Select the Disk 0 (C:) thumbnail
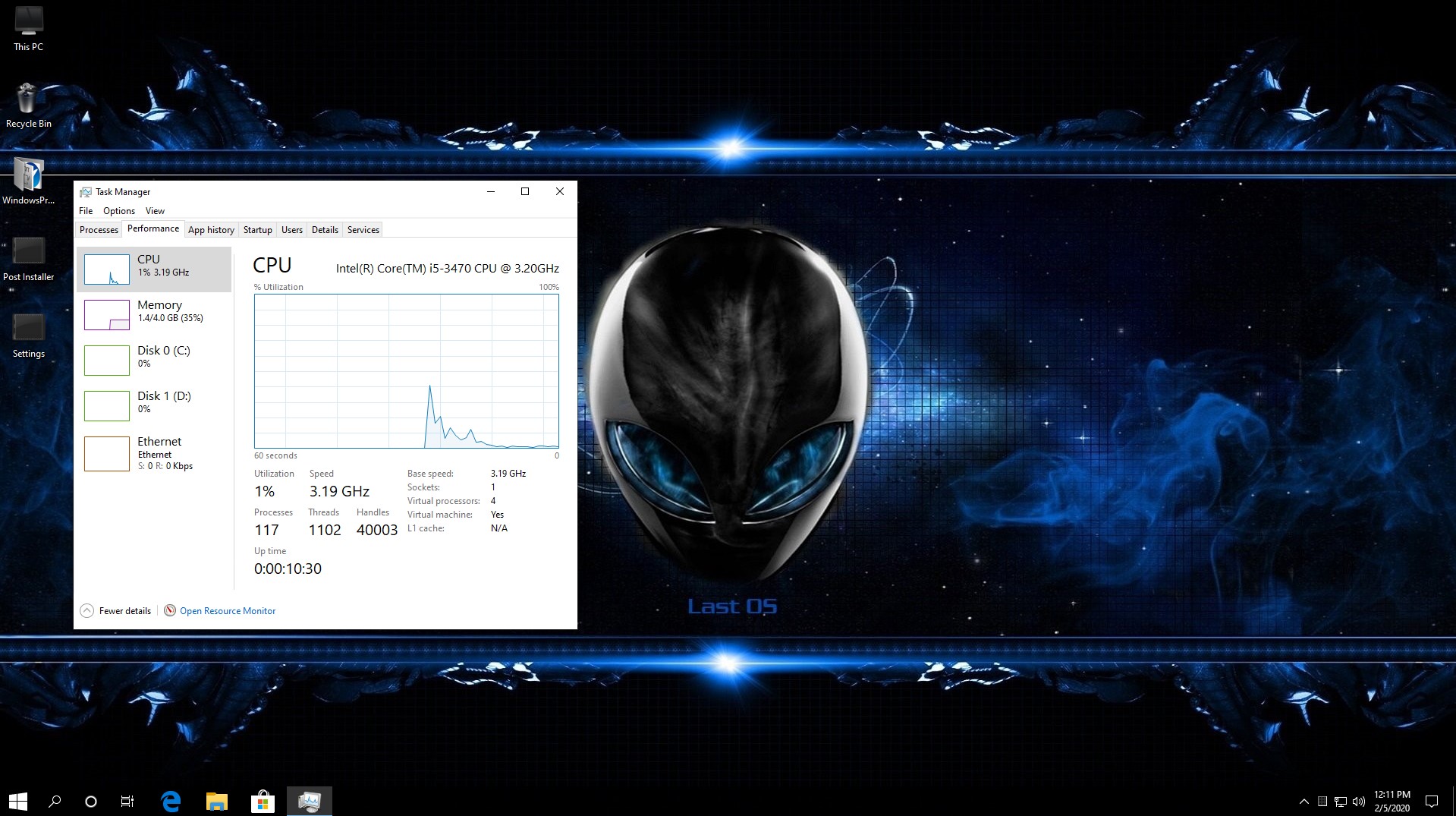1456x816 pixels. 107,361
